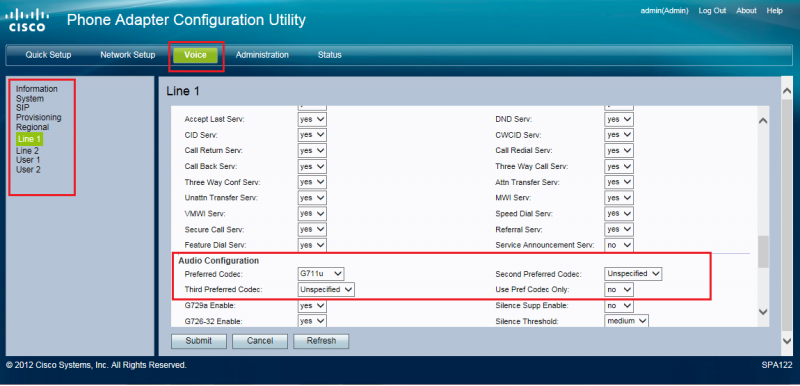Open the Secure Call Serv dropdown

click(x=312, y=229)
